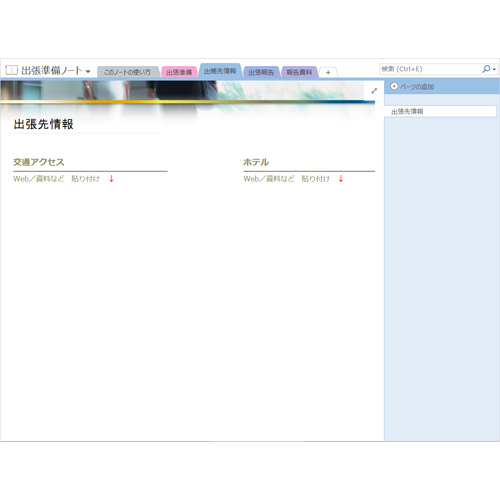Select the 出張先情報 page in the page list
Screen dimensions: 500x500
[440, 111]
